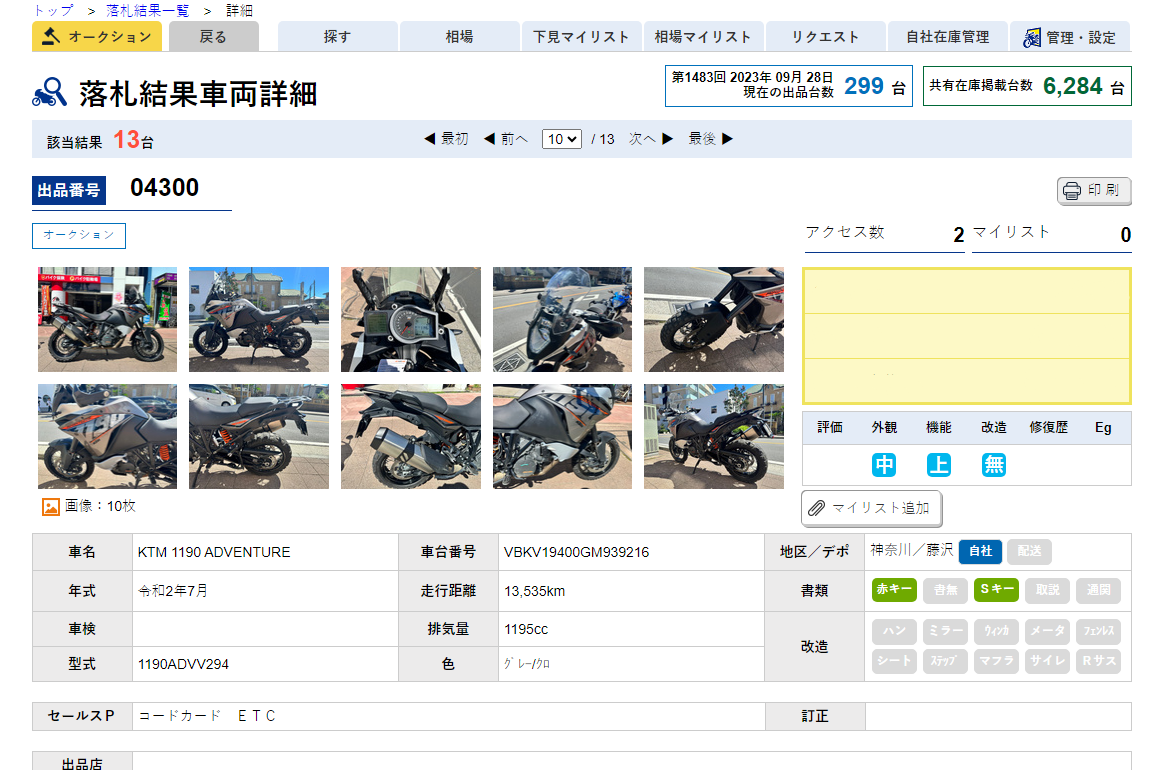Open the engine side close-up thumbnail
This screenshot has width=1161, height=770.
(x=563, y=436)
